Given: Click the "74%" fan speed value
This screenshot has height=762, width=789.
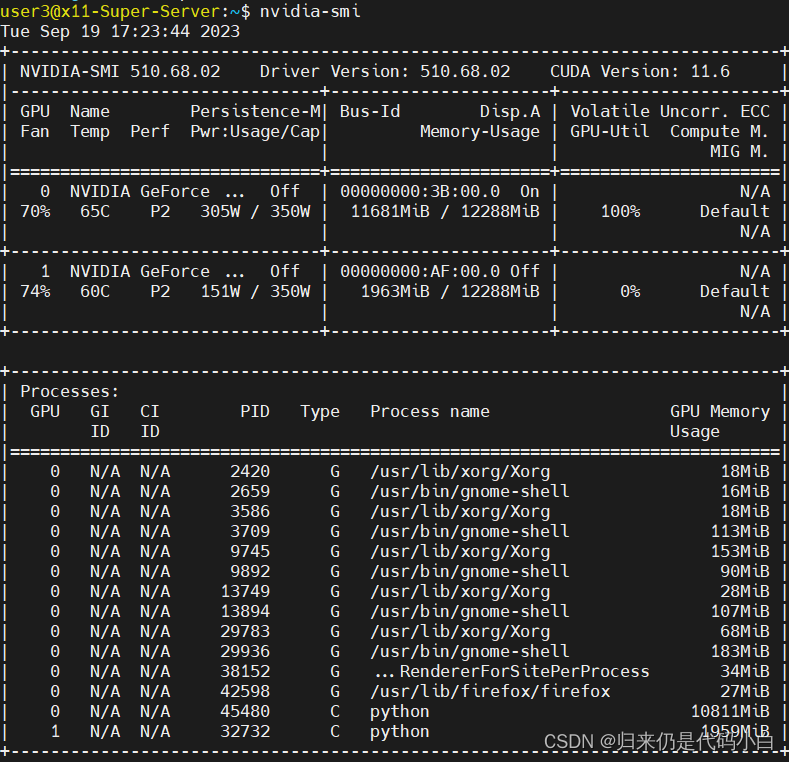Looking at the screenshot, I should click(x=35, y=291).
